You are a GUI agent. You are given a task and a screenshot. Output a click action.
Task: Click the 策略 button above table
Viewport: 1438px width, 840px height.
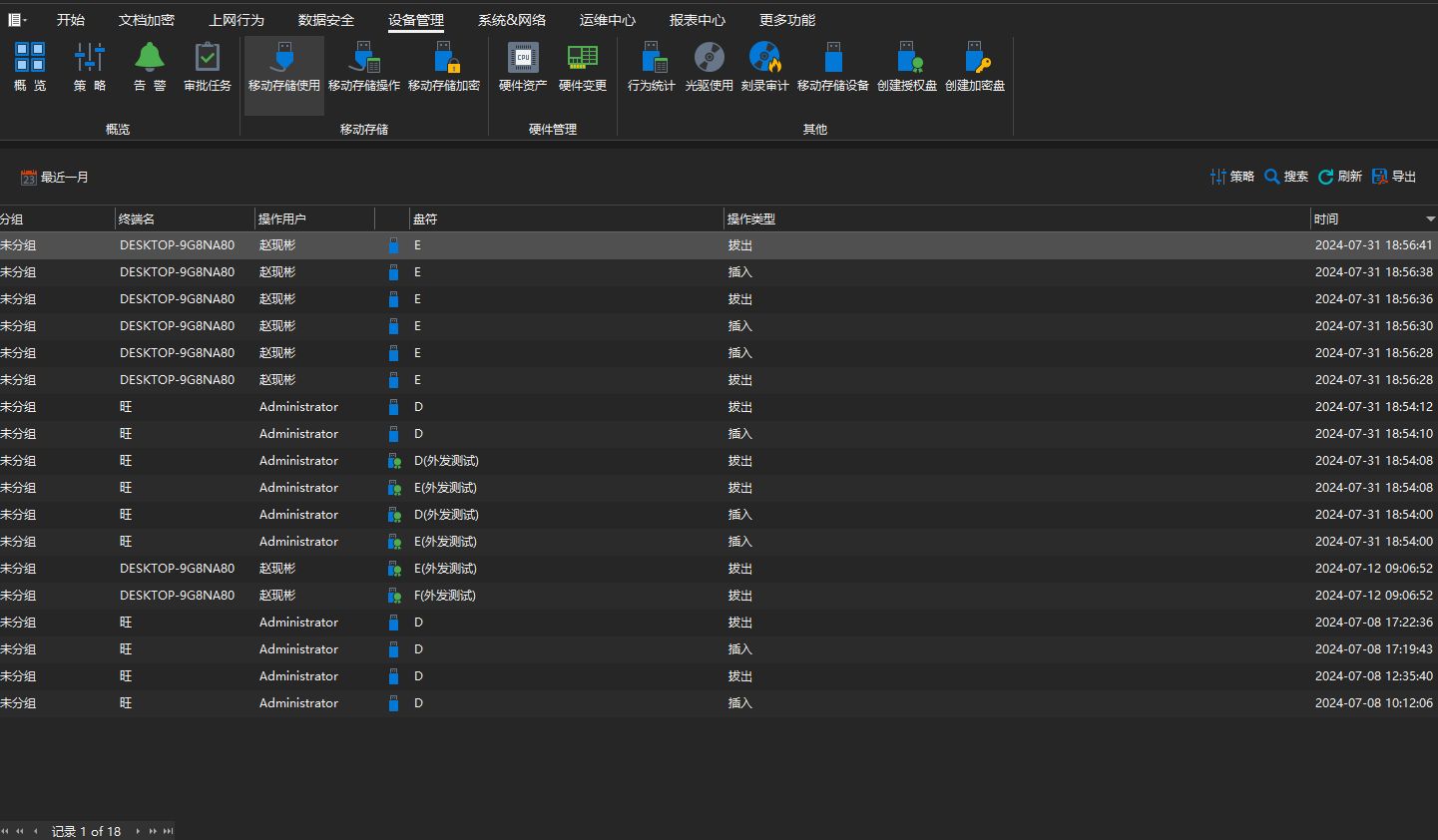1232,177
